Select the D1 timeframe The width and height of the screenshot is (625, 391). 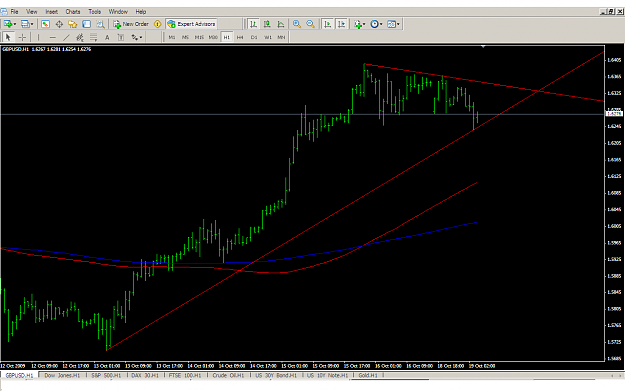click(x=254, y=37)
